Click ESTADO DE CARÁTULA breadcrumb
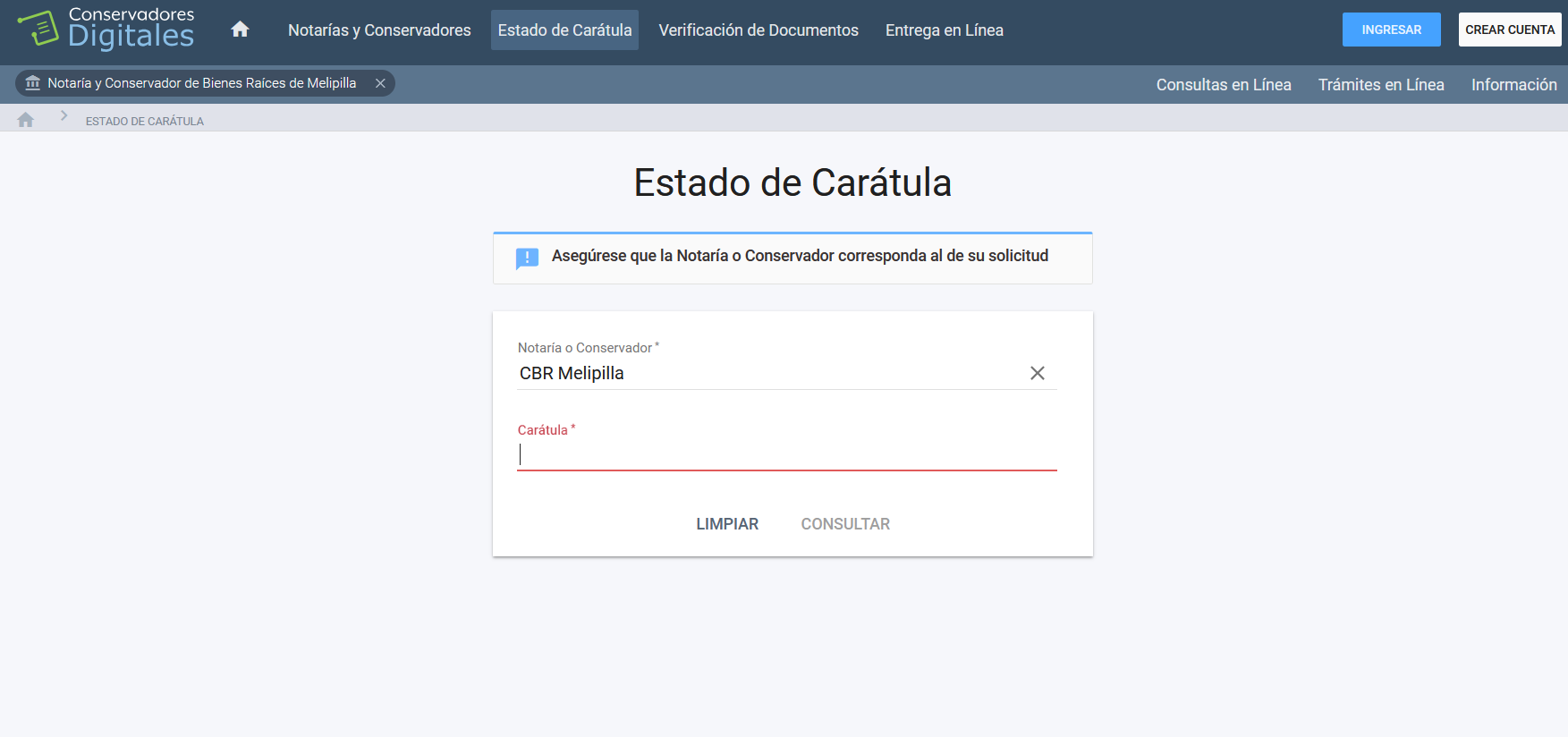This screenshot has height=737, width=1568. pos(145,121)
